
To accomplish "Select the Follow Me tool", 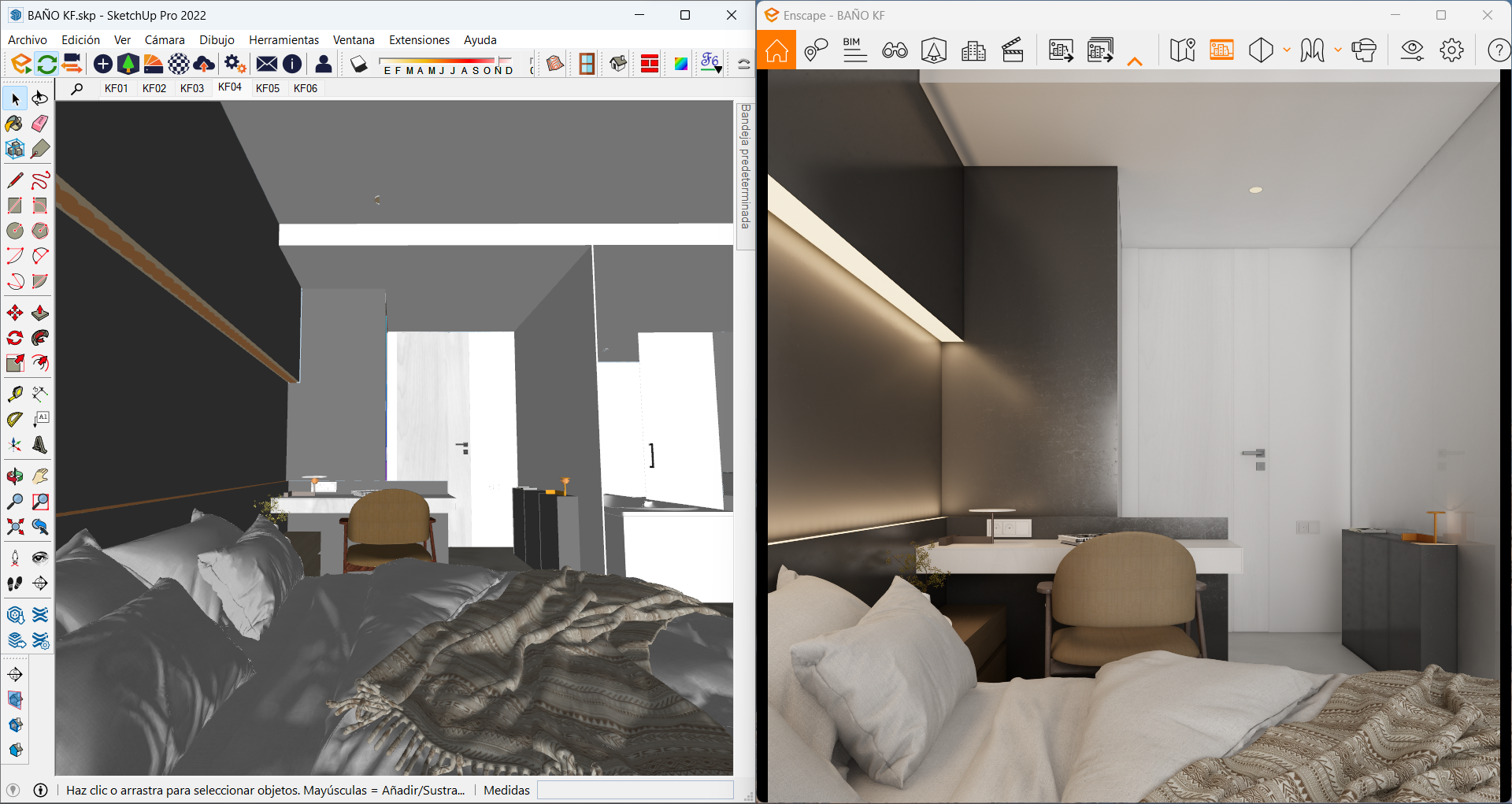I will [40, 338].
